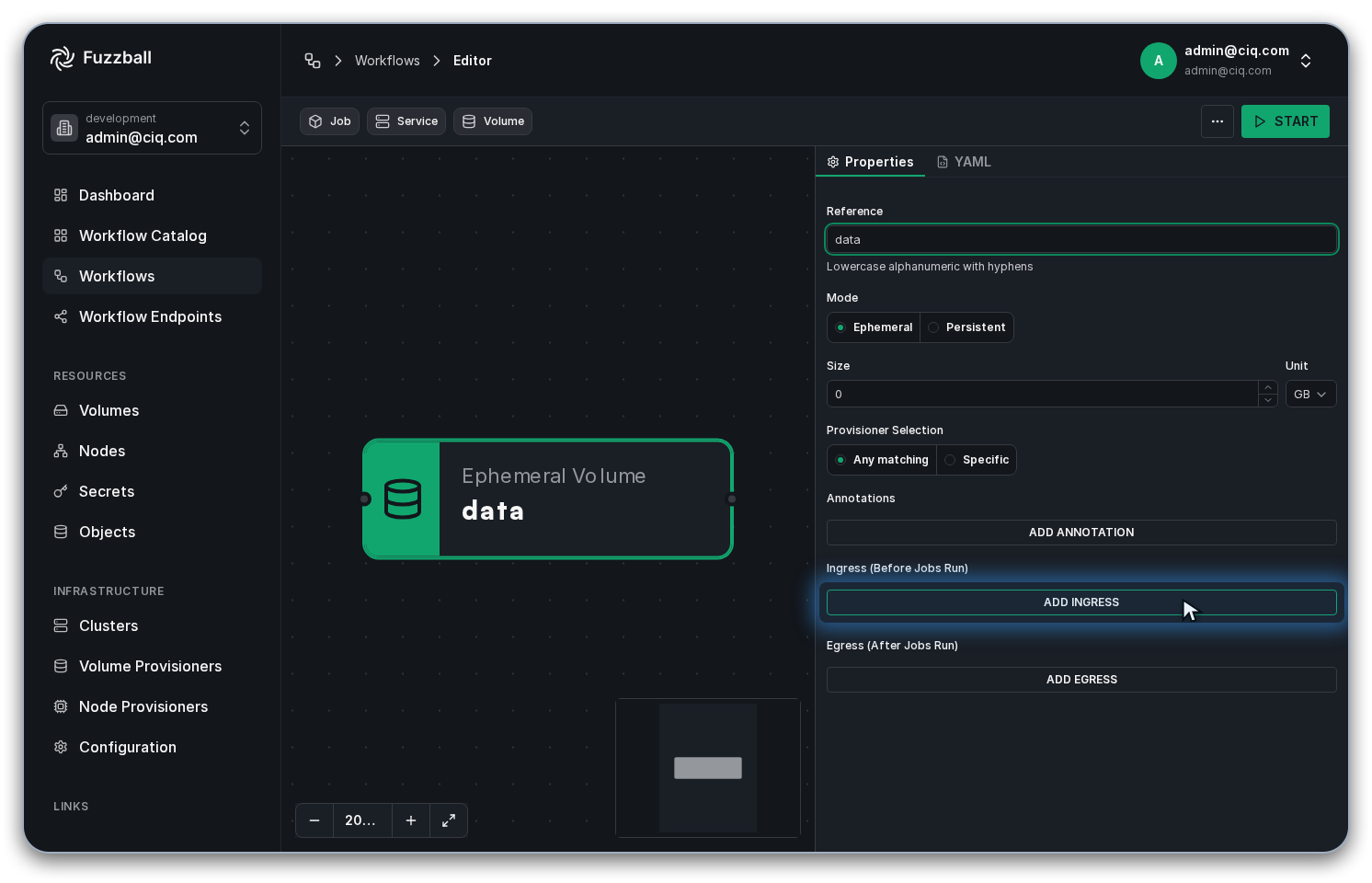Click the ADD ANNOTATION button
1372x883 pixels.
click(1081, 533)
